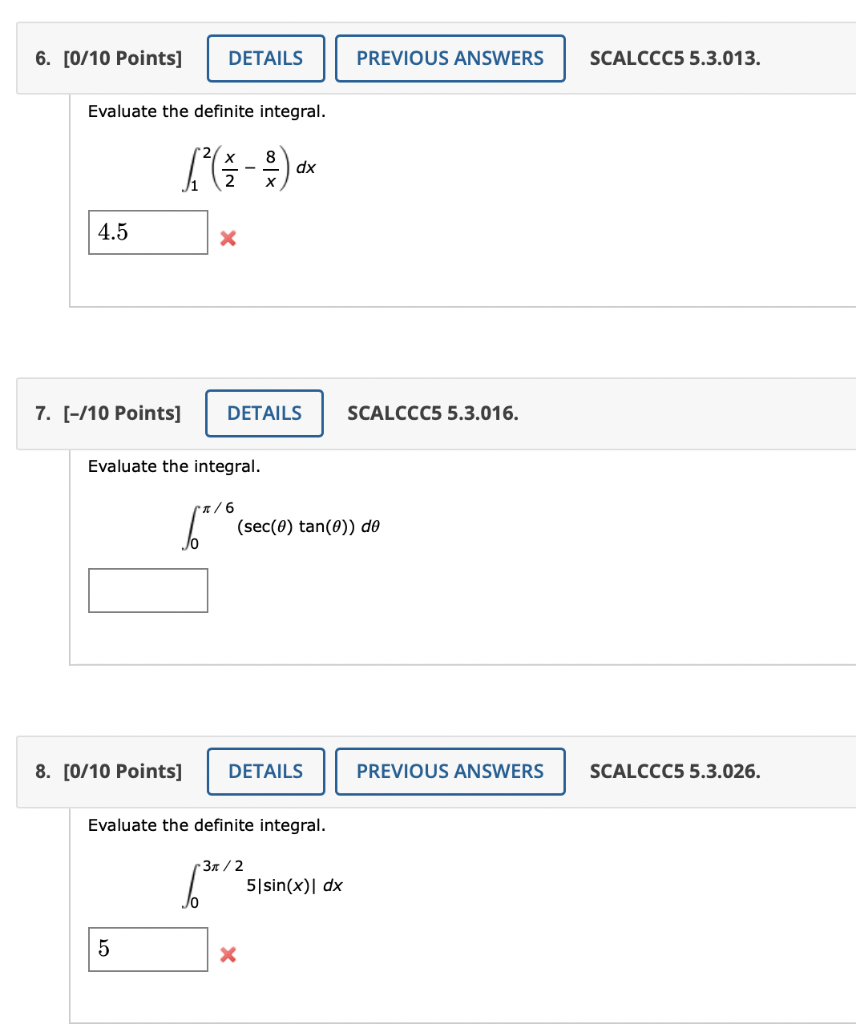Open DETAILS for question 7
856x1024 pixels.
pyautogui.click(x=264, y=413)
